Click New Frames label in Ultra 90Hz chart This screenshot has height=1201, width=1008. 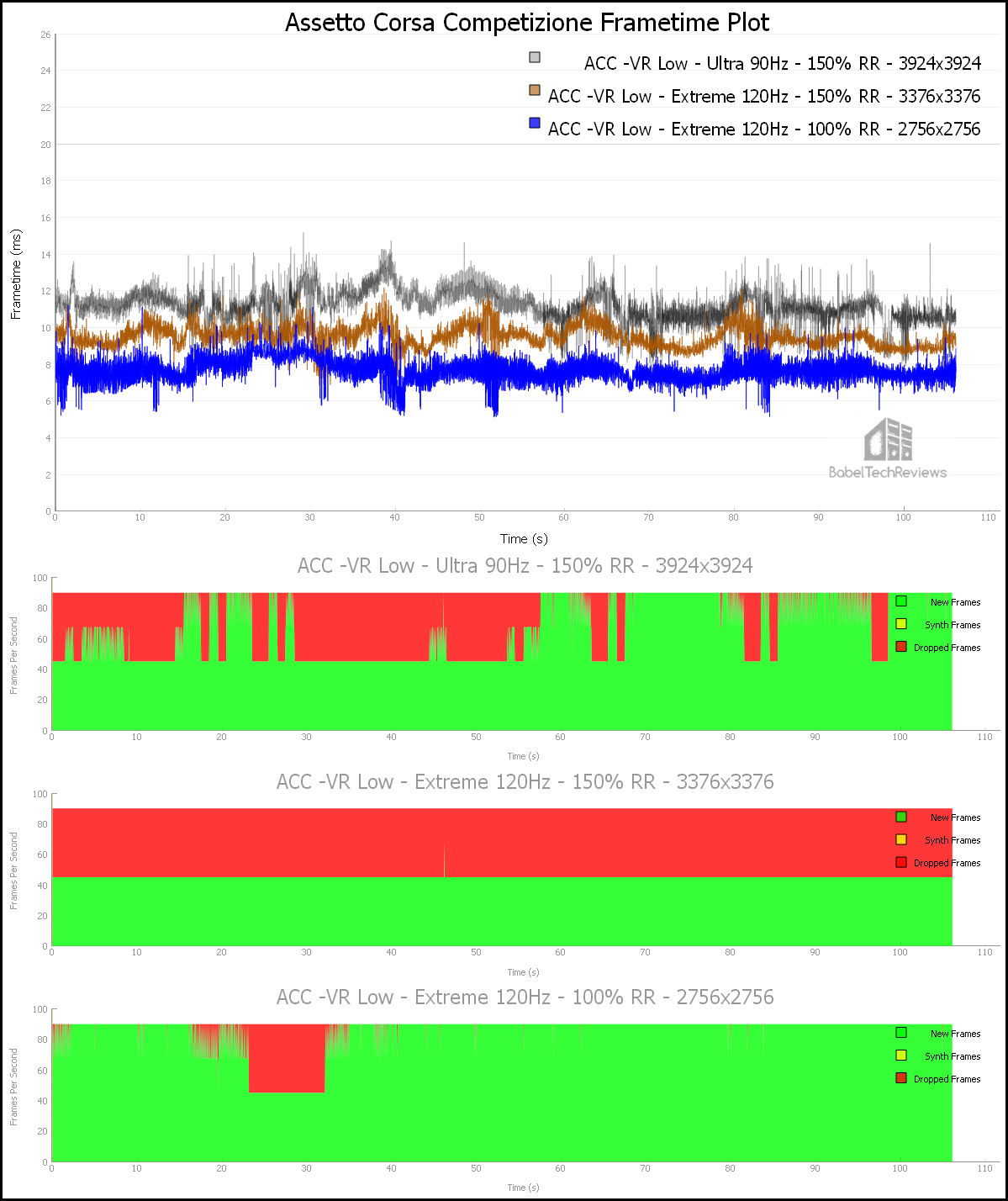955,602
